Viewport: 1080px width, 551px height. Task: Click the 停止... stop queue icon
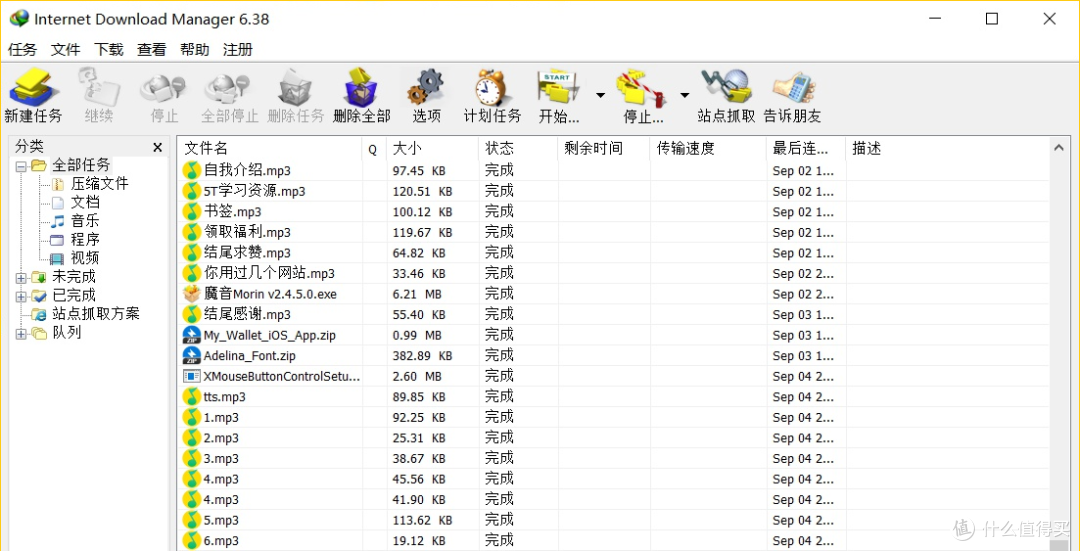(x=641, y=88)
